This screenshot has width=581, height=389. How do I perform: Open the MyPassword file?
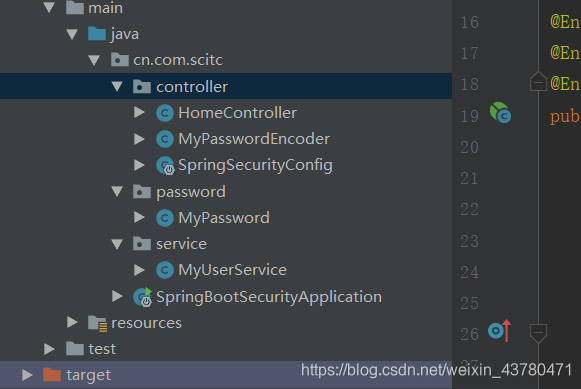[224, 218]
